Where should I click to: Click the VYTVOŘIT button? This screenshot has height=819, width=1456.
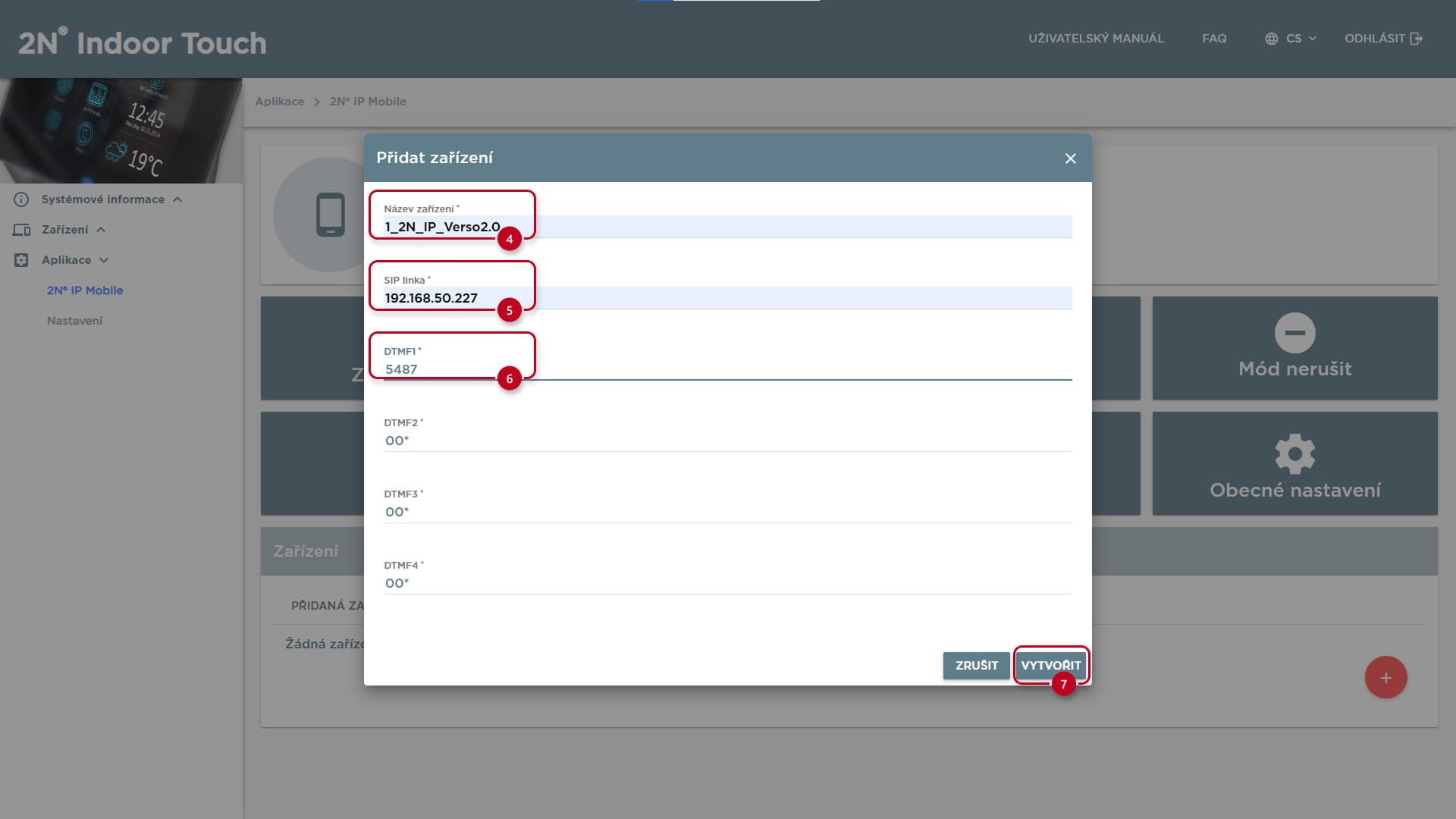[1051, 665]
